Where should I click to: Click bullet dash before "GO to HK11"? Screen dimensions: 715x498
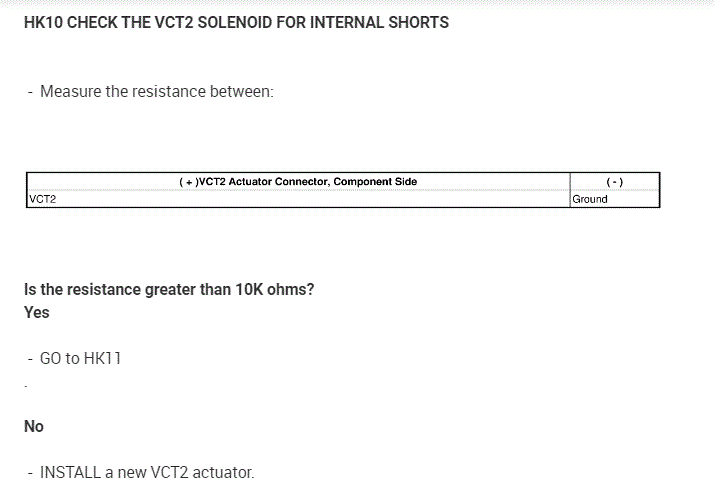click(x=30, y=358)
